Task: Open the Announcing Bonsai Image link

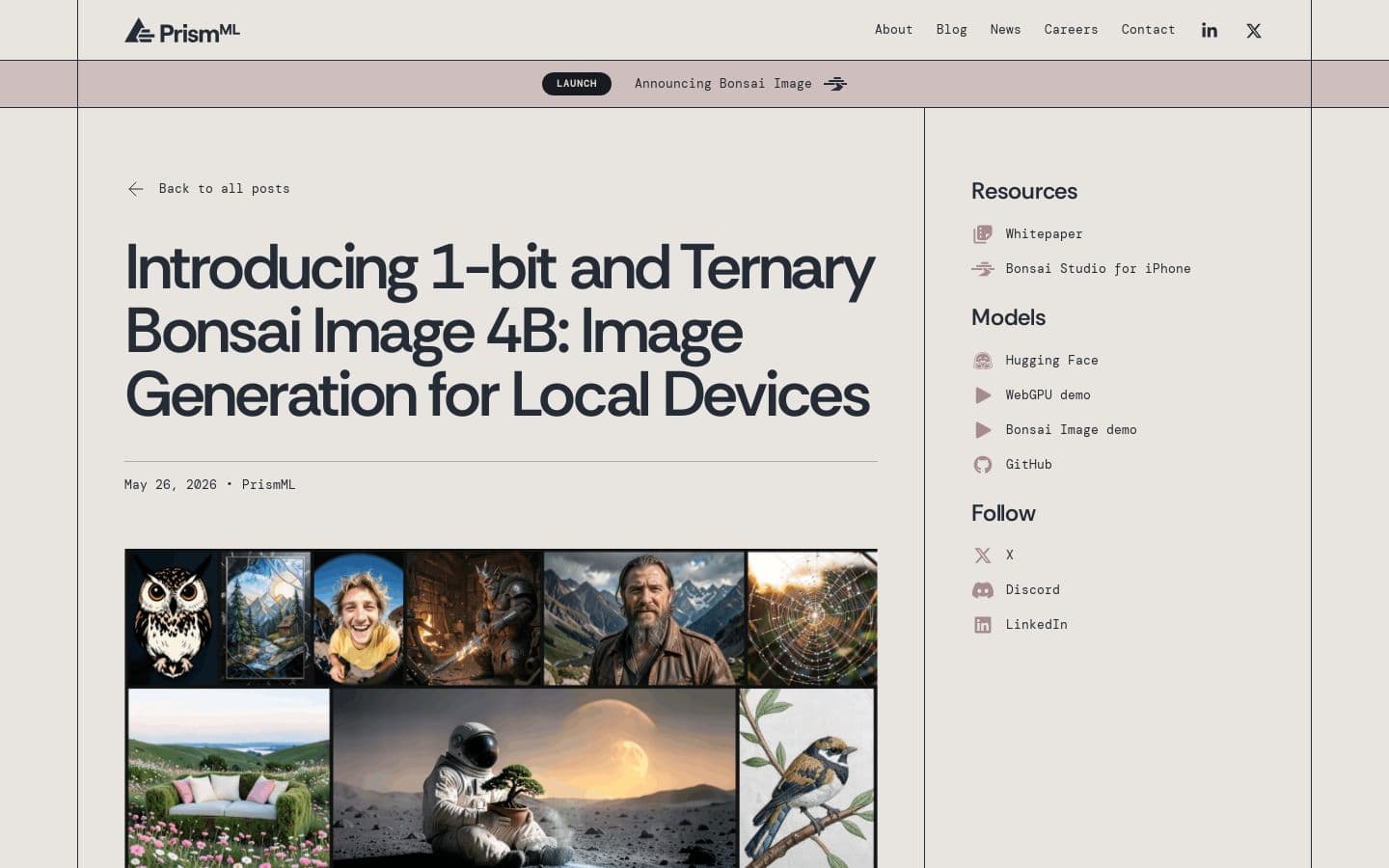Action: tap(722, 84)
